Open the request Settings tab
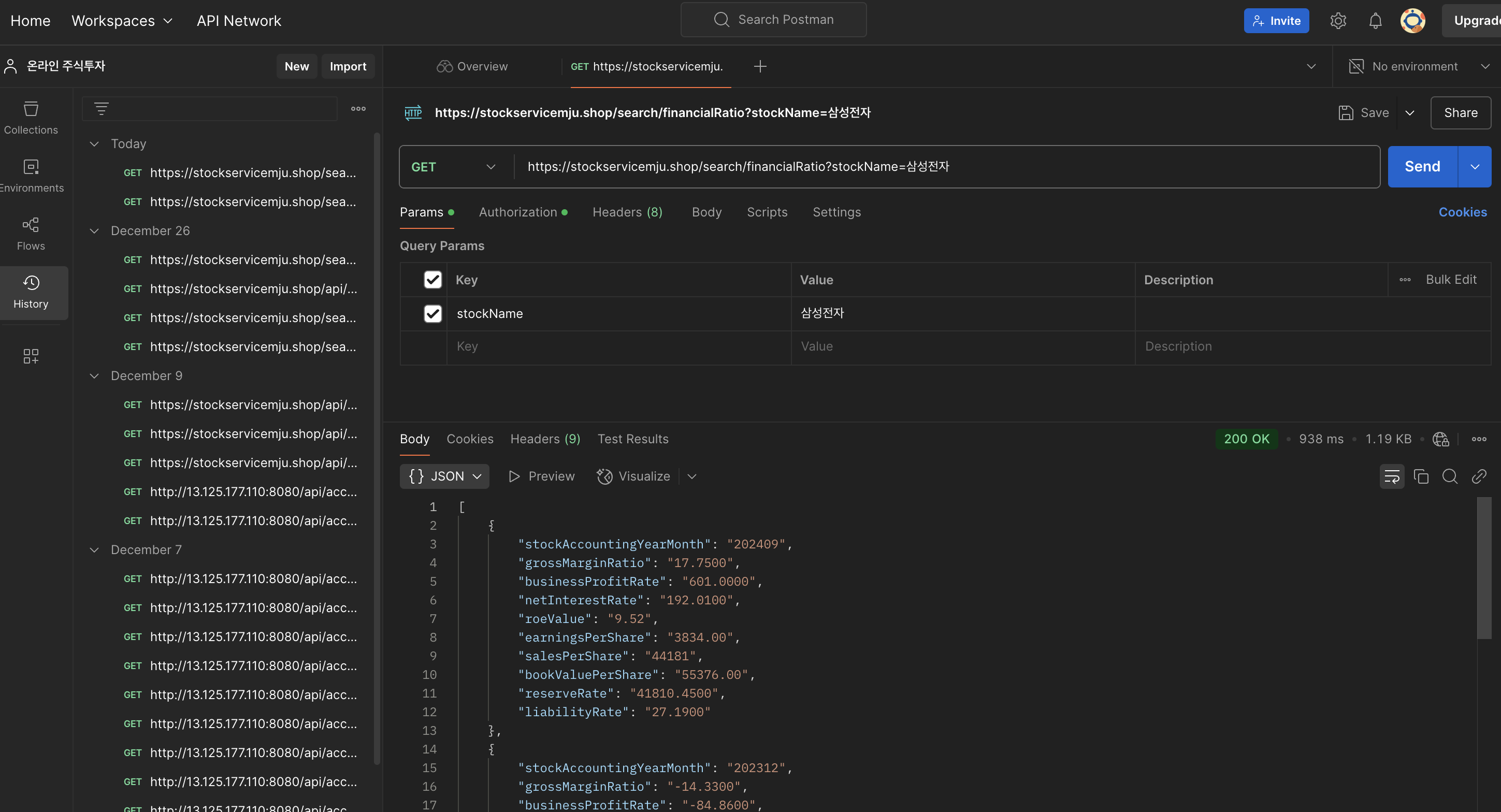 pyautogui.click(x=837, y=213)
